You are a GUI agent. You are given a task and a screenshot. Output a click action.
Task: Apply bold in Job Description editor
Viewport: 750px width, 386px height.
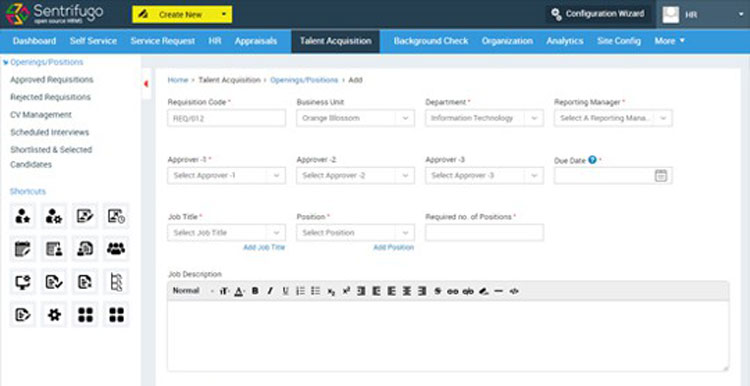point(255,291)
